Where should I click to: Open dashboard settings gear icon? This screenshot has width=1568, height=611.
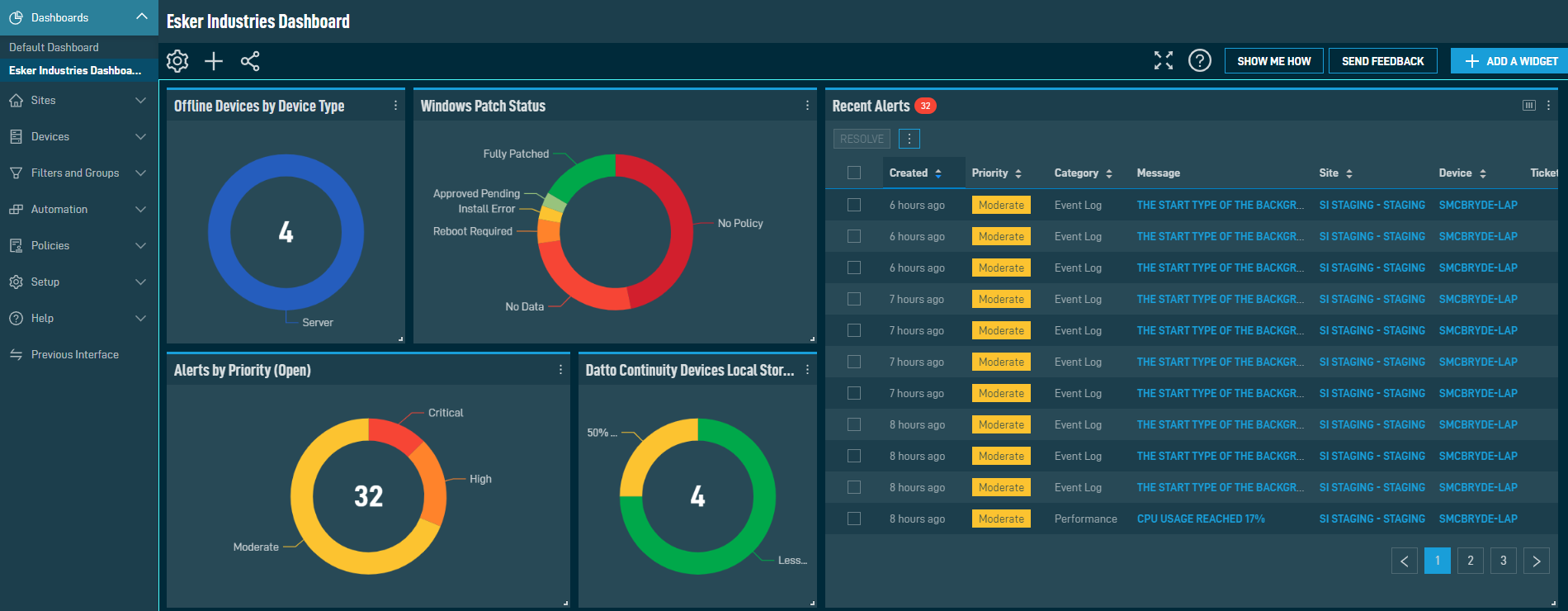point(177,61)
